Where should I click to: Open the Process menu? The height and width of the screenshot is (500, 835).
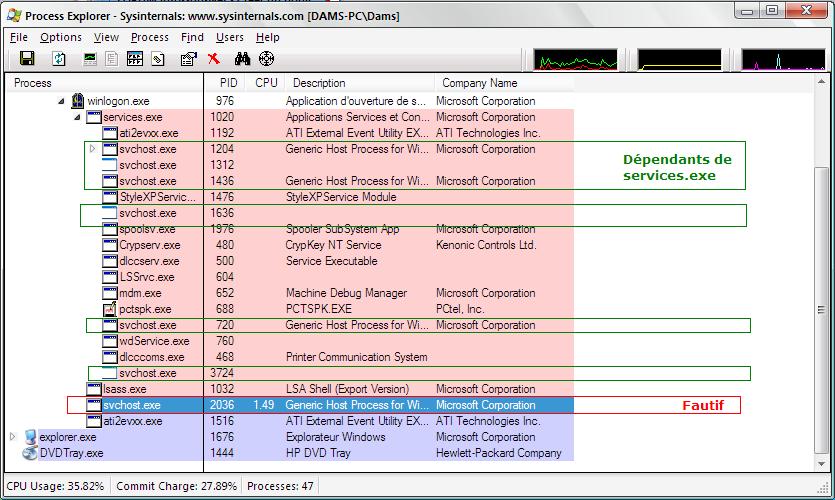[150, 37]
